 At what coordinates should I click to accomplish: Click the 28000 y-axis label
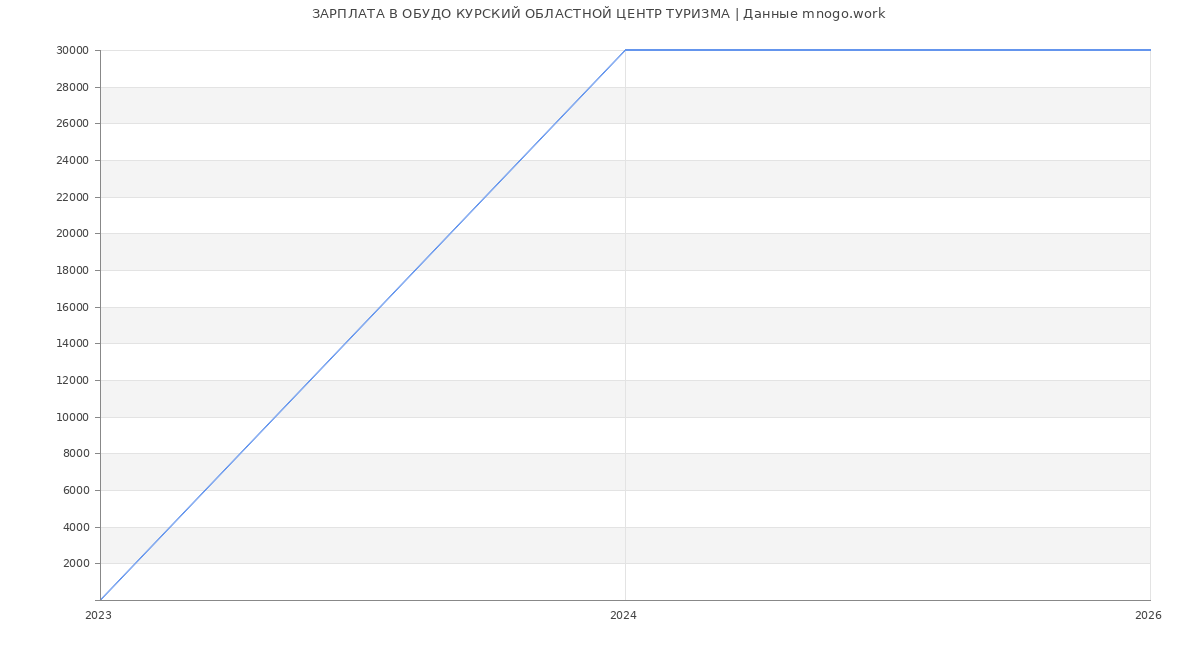tap(72, 88)
